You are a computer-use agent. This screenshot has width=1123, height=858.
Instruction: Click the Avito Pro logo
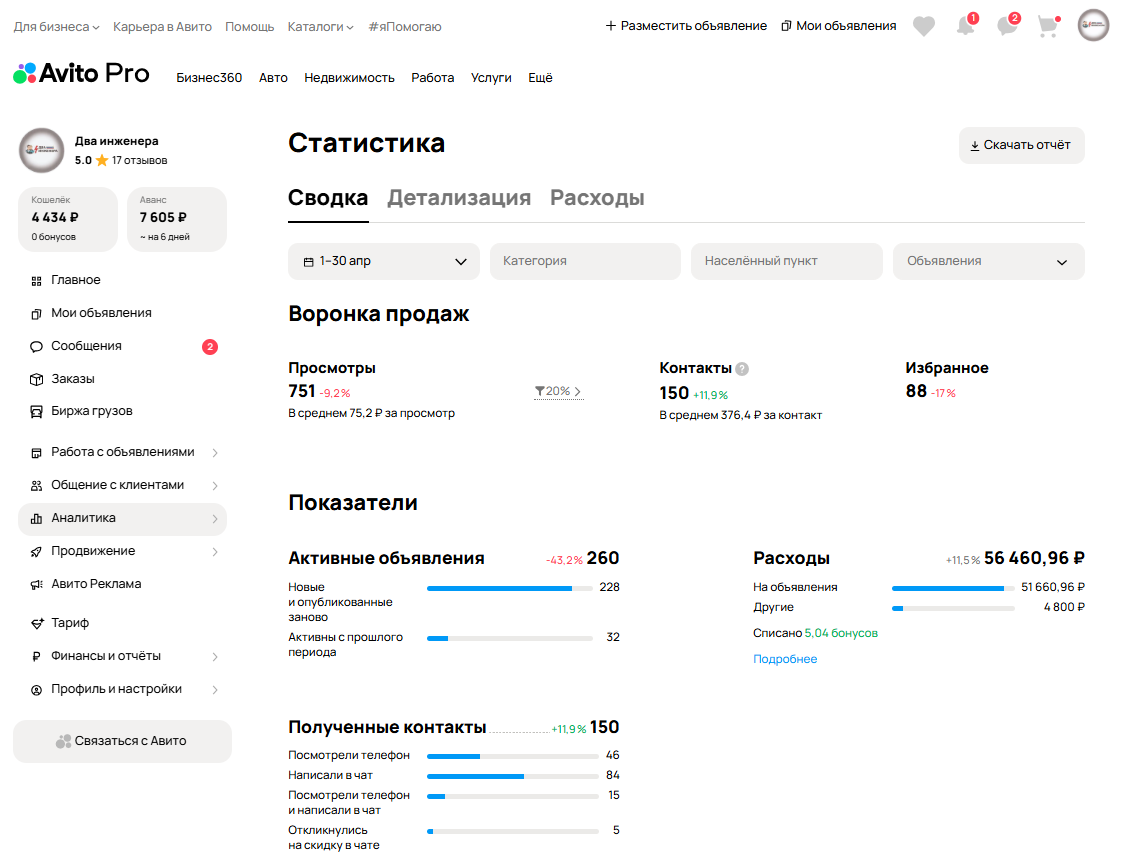(82, 73)
